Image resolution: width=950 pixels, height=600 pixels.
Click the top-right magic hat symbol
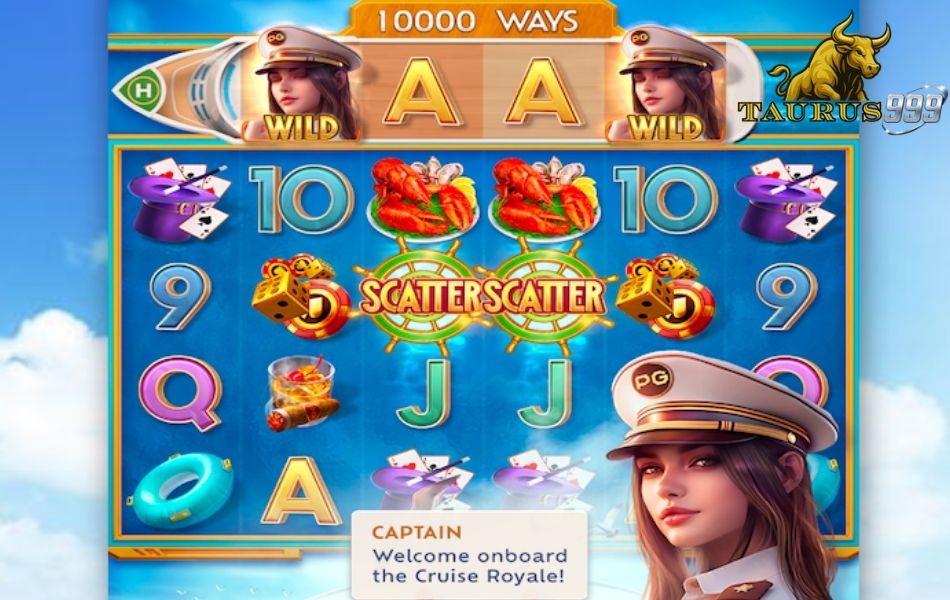pyautogui.click(x=785, y=199)
